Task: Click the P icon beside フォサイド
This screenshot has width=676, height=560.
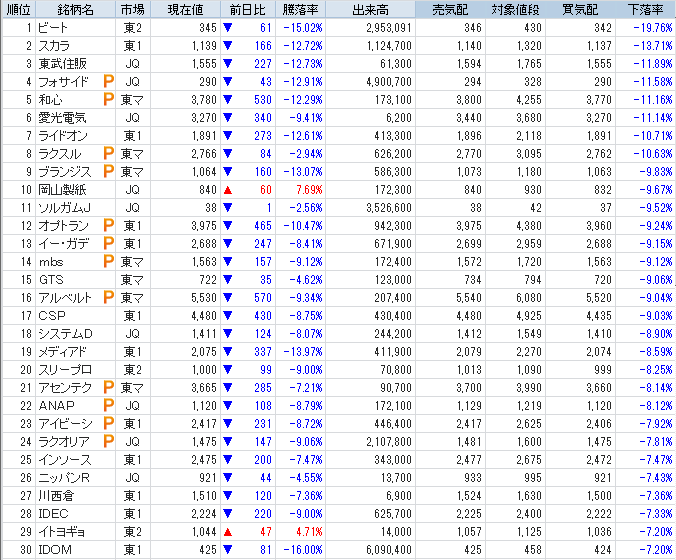Action: [x=109, y=81]
